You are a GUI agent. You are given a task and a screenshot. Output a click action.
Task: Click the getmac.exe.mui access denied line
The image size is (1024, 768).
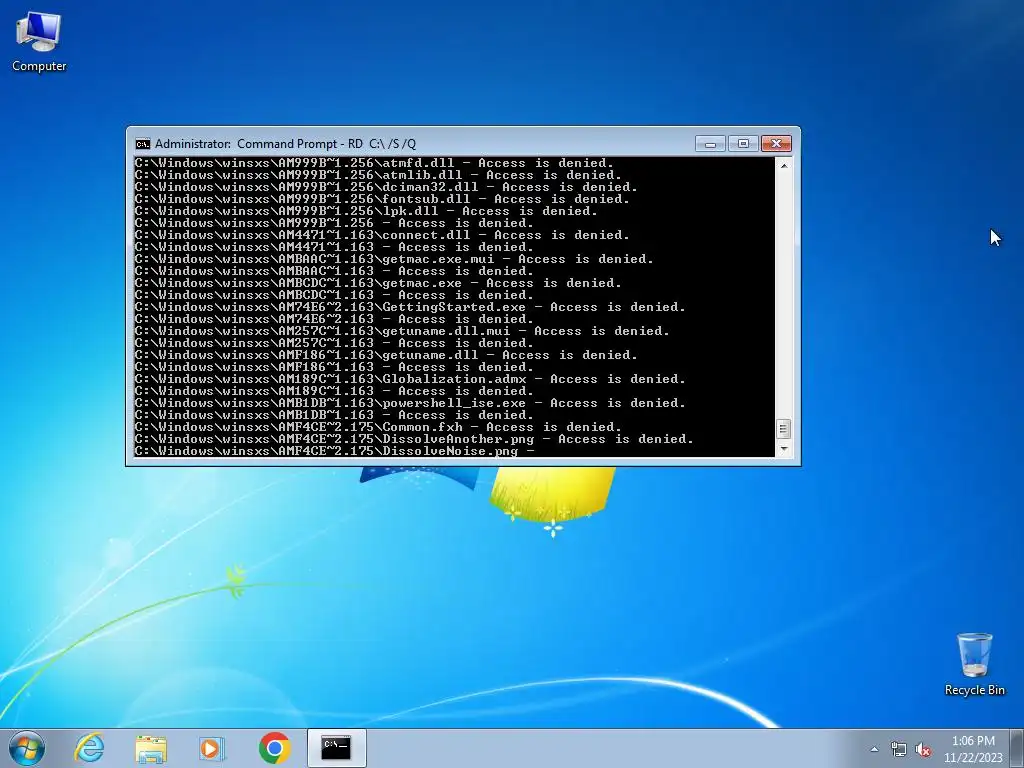click(394, 259)
